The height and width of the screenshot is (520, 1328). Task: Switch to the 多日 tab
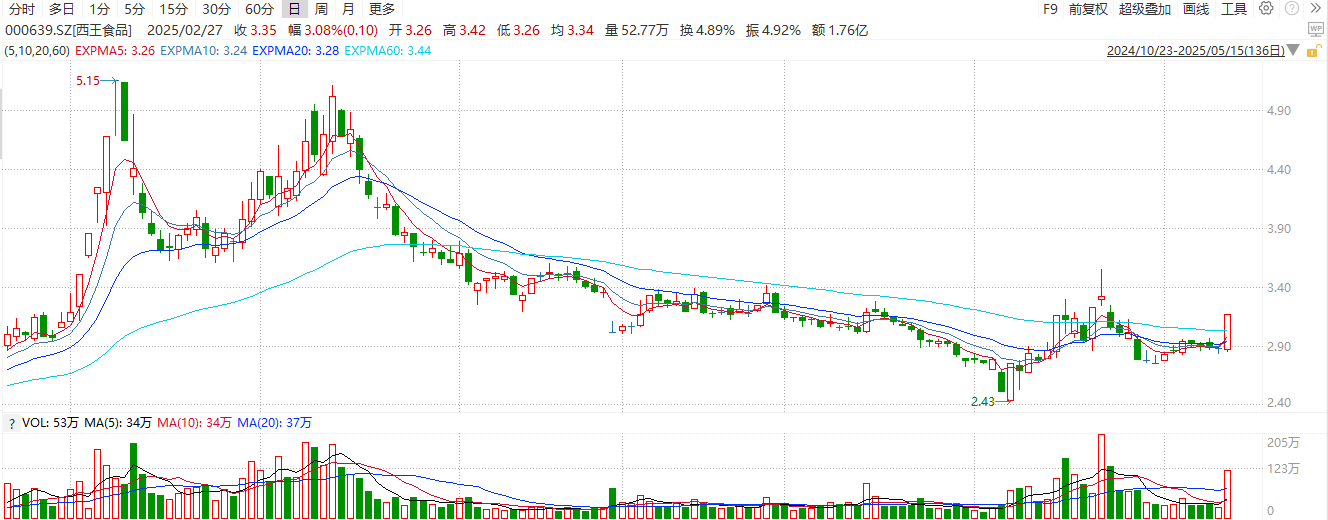pos(62,9)
